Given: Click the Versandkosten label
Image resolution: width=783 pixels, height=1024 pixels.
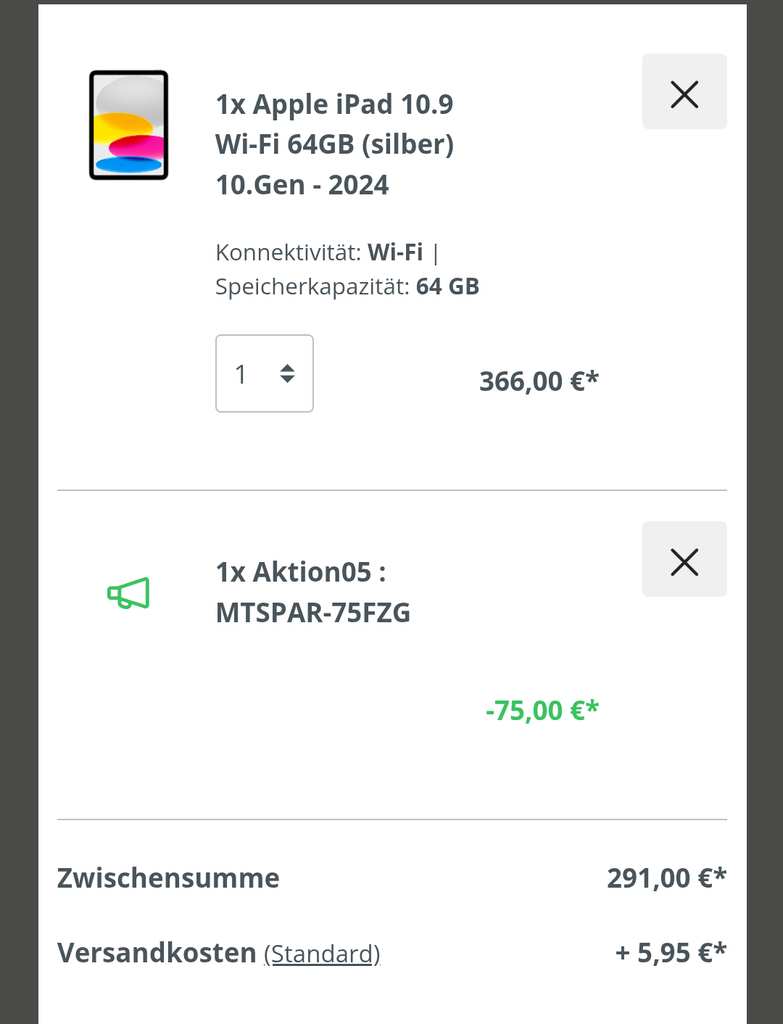Looking at the screenshot, I should coord(157,953).
